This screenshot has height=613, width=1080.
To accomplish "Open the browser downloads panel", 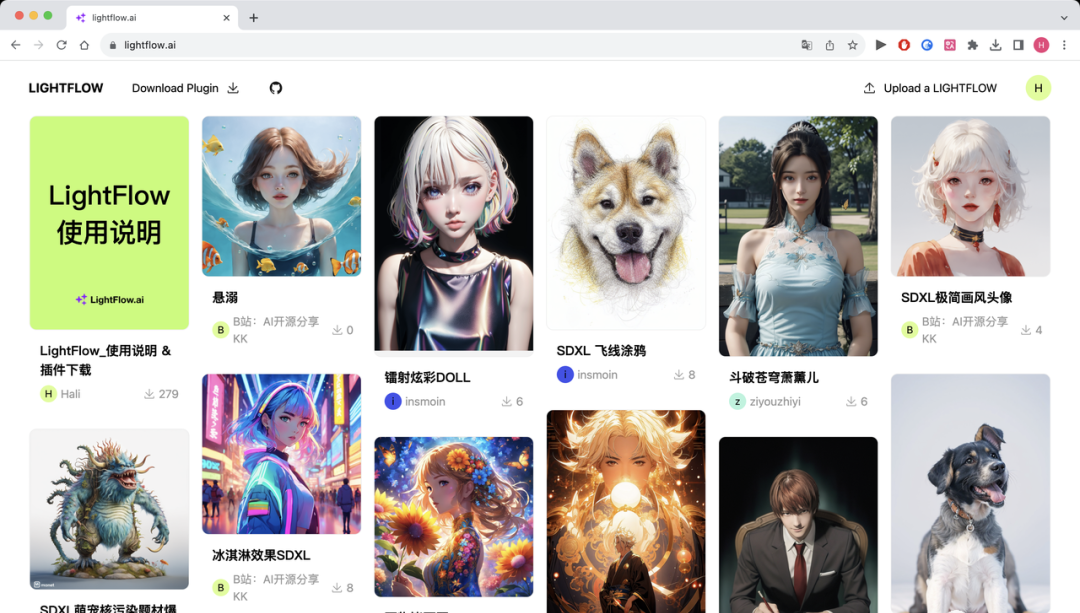I will tap(995, 45).
